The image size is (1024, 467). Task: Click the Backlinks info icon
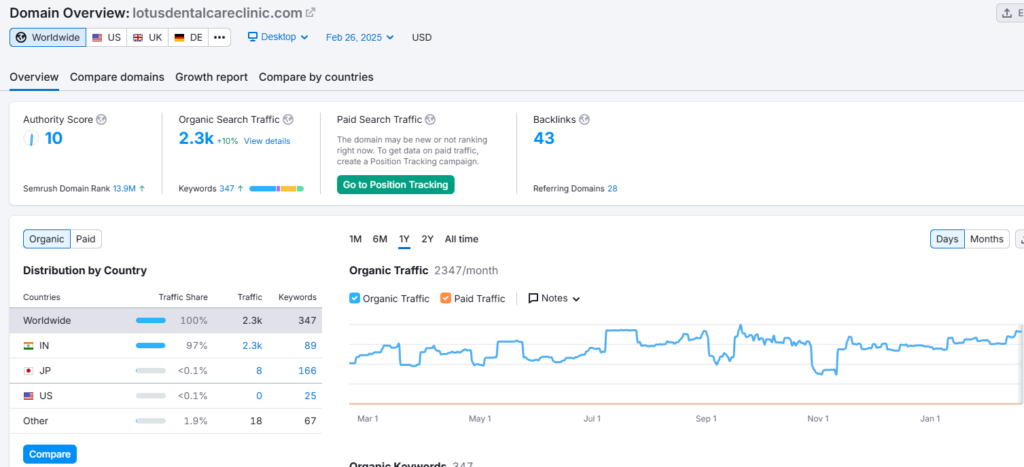tap(584, 120)
